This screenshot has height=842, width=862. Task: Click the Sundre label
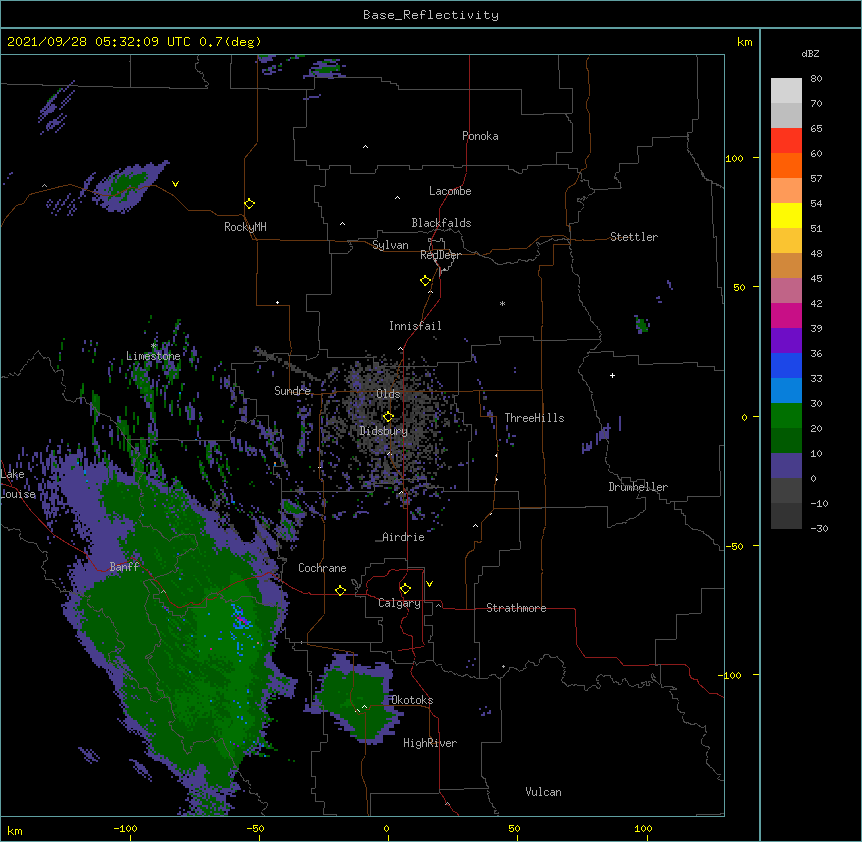click(x=292, y=391)
